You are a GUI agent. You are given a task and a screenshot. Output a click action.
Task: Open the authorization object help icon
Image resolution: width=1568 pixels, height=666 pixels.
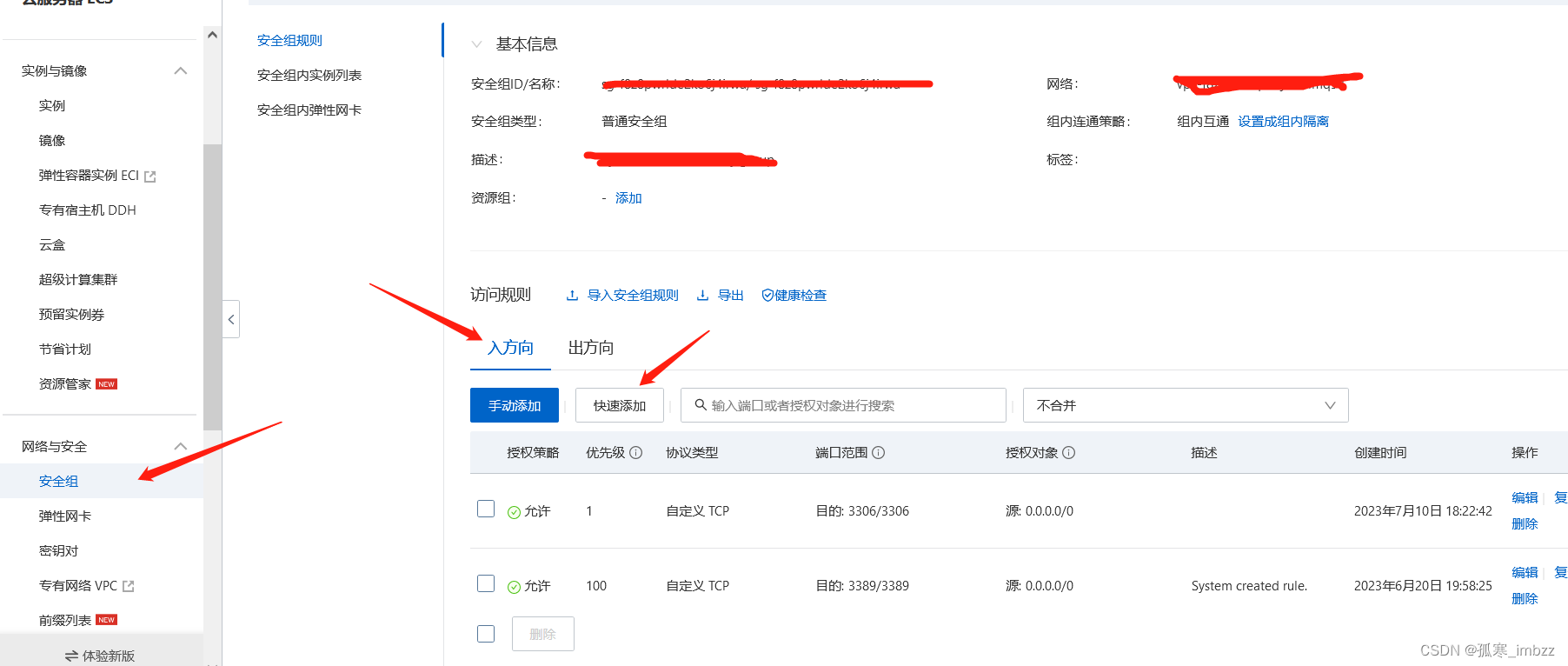[1069, 453]
